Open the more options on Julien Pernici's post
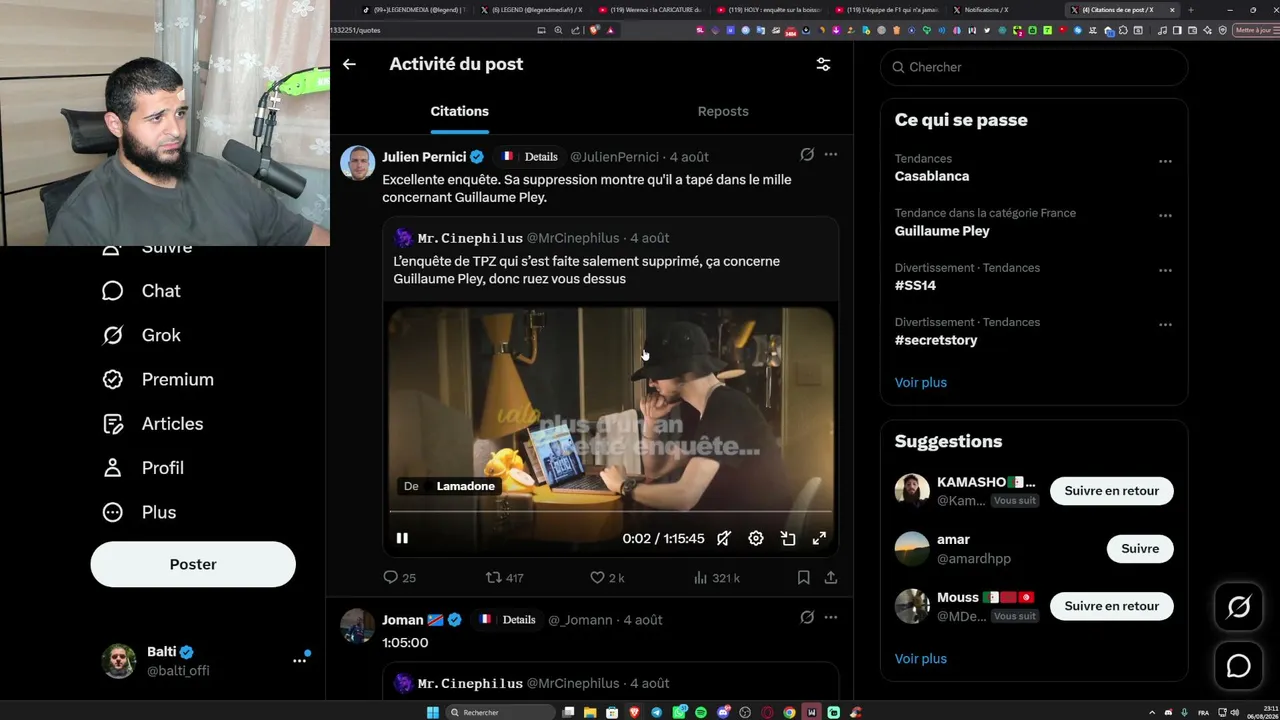Image resolution: width=1280 pixels, height=720 pixels. (x=831, y=155)
